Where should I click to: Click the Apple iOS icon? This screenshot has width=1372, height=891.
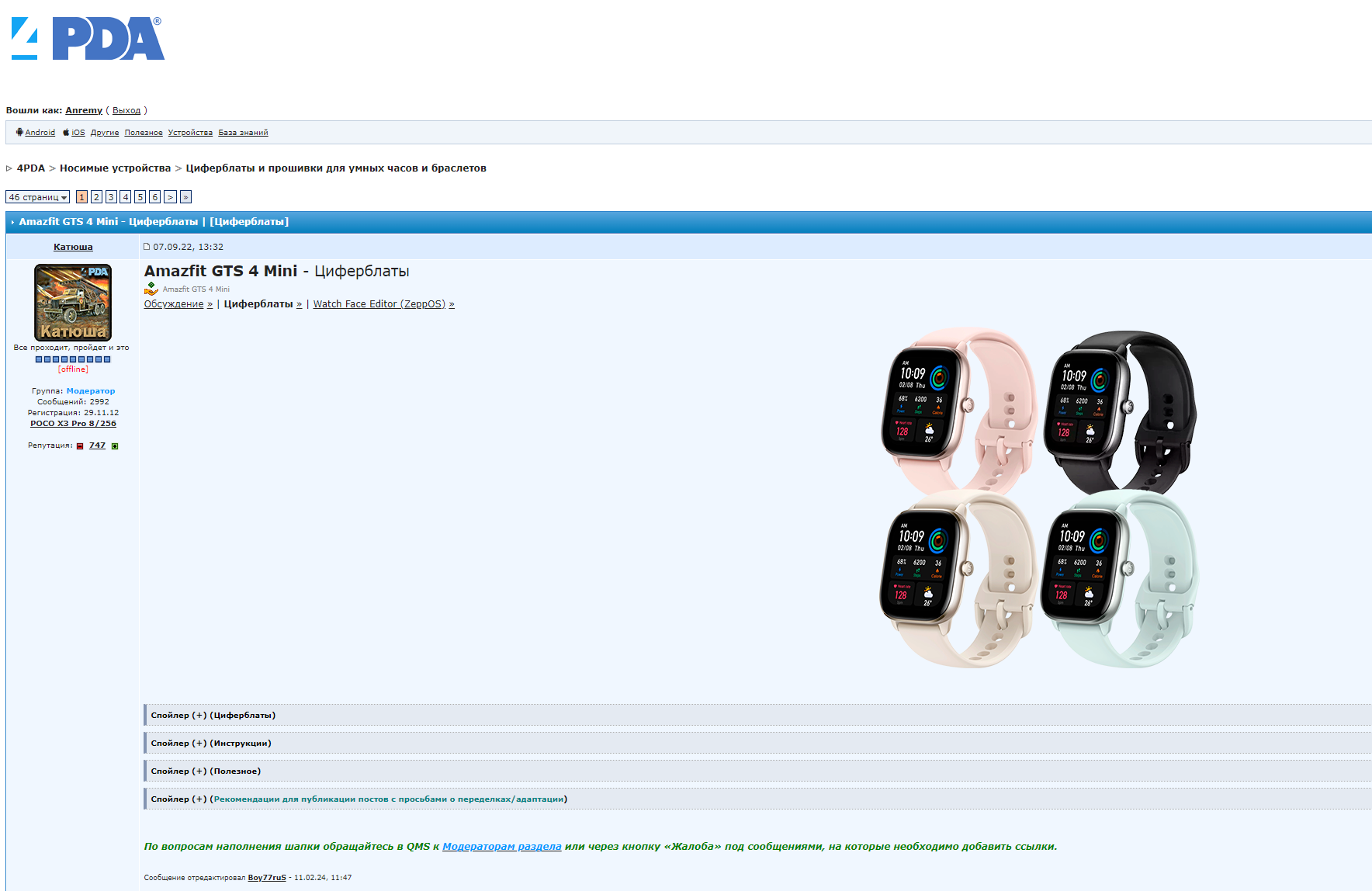coord(66,133)
